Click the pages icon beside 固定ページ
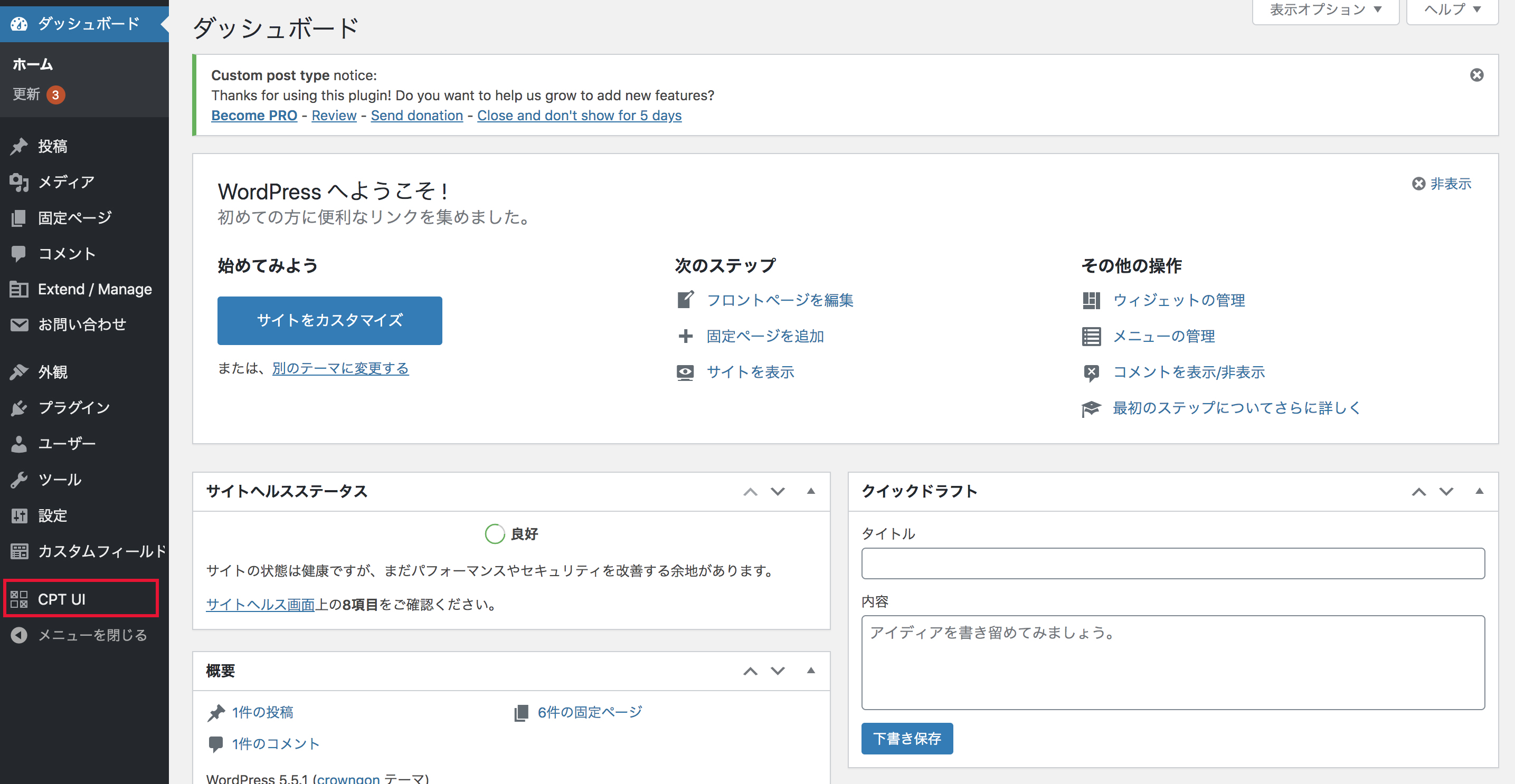Screen dimensions: 1515x784 tap(19, 218)
